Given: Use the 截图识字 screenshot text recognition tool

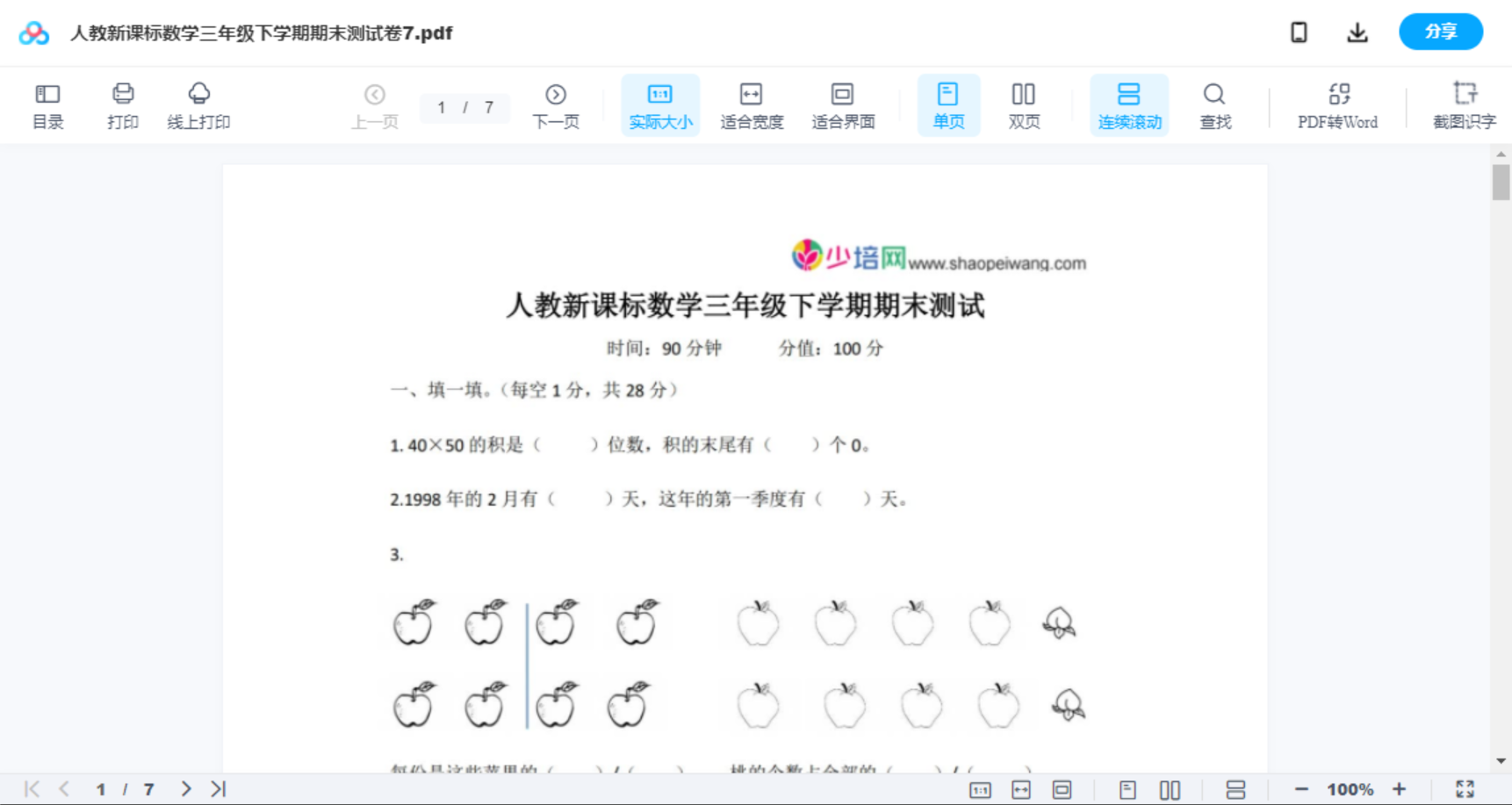Looking at the screenshot, I should 1465,104.
